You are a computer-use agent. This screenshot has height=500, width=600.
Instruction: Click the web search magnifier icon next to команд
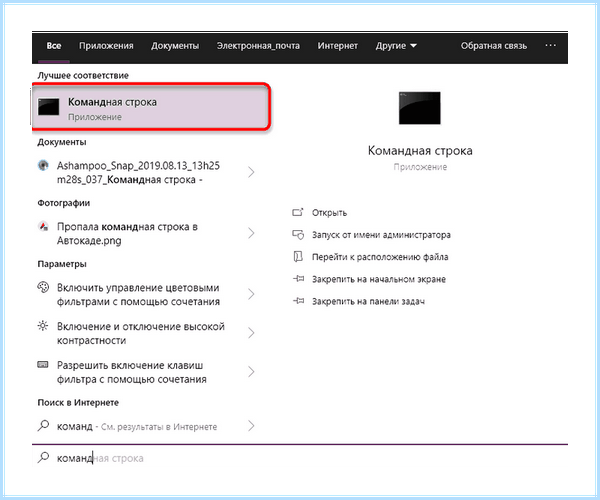[43, 425]
